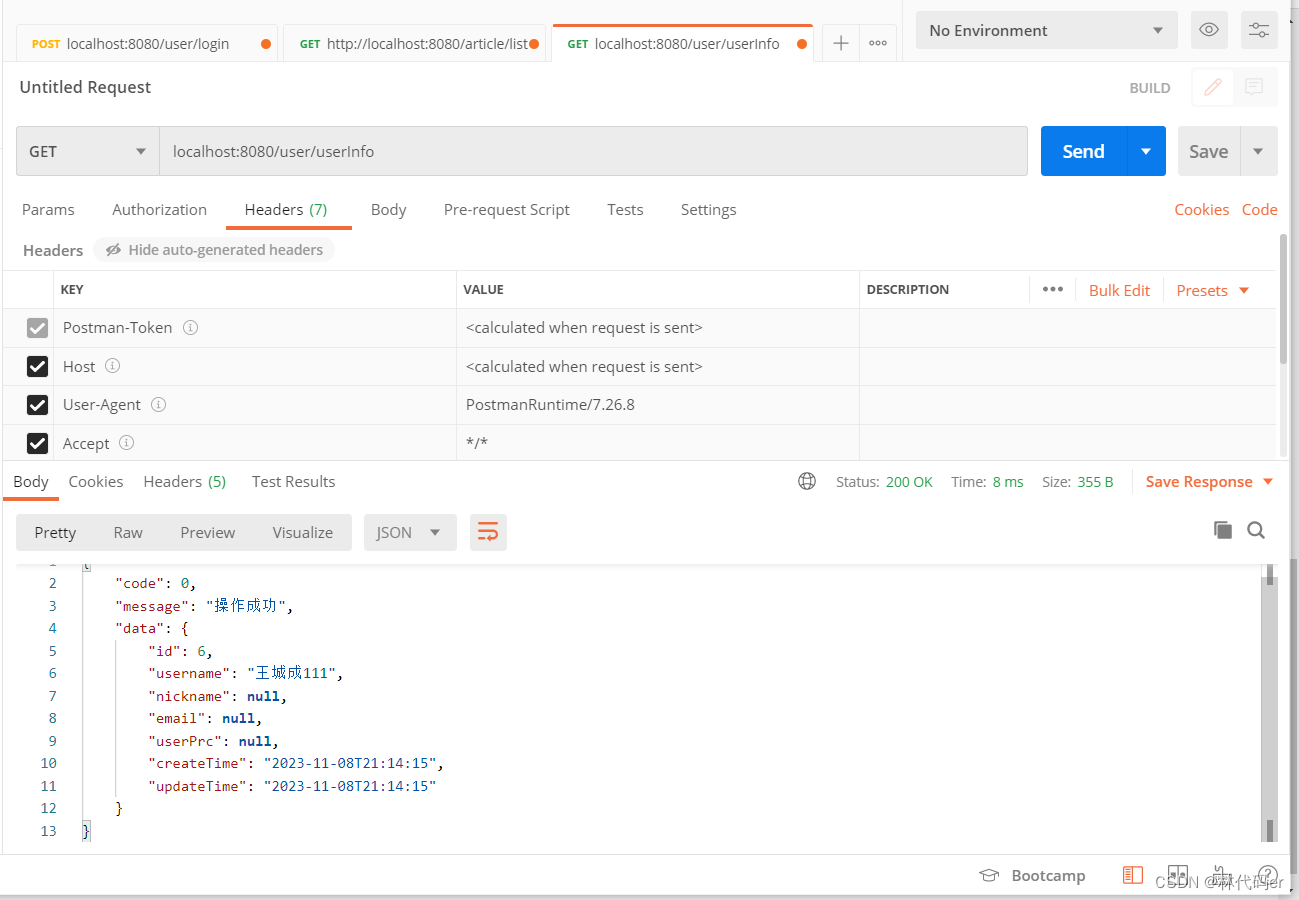Open manage environments sliders icon
This screenshot has width=1299, height=900.
point(1259,30)
